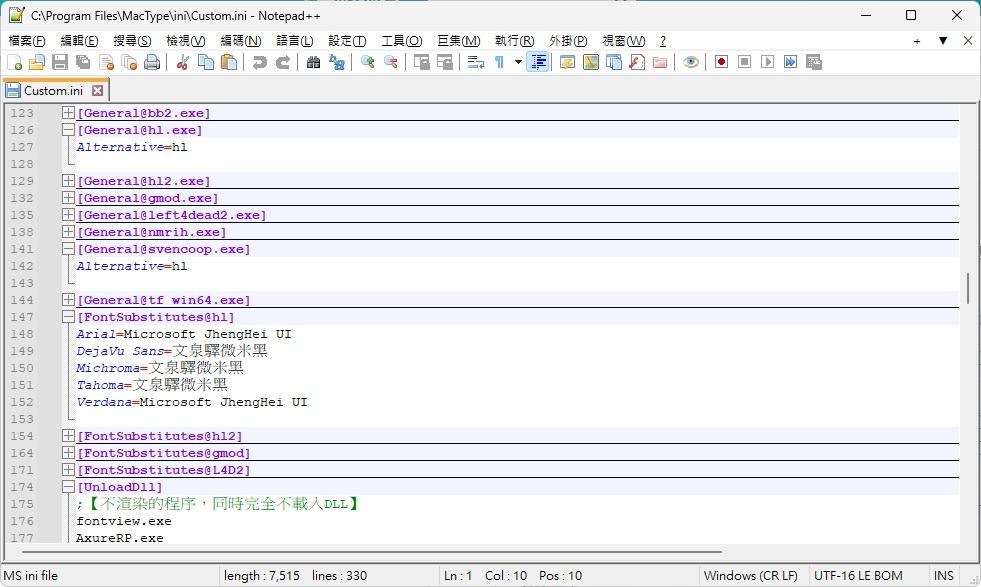The width and height of the screenshot is (981, 587).
Task: Click the vertical scrollbar thumb
Action: (x=967, y=288)
